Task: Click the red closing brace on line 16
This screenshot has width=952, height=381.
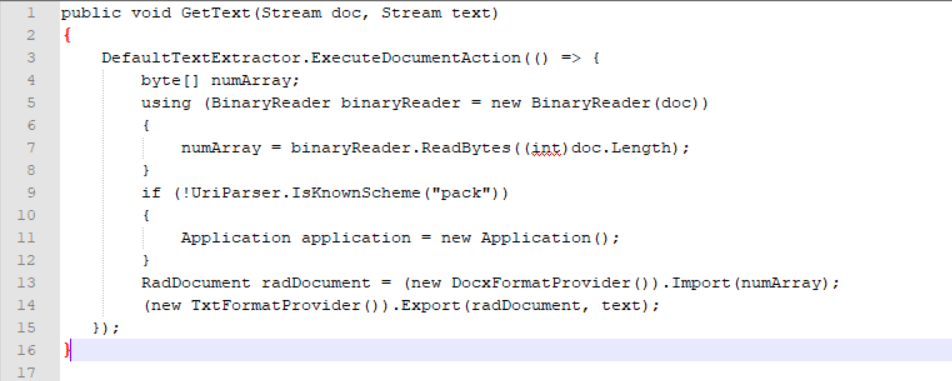Action: point(66,350)
